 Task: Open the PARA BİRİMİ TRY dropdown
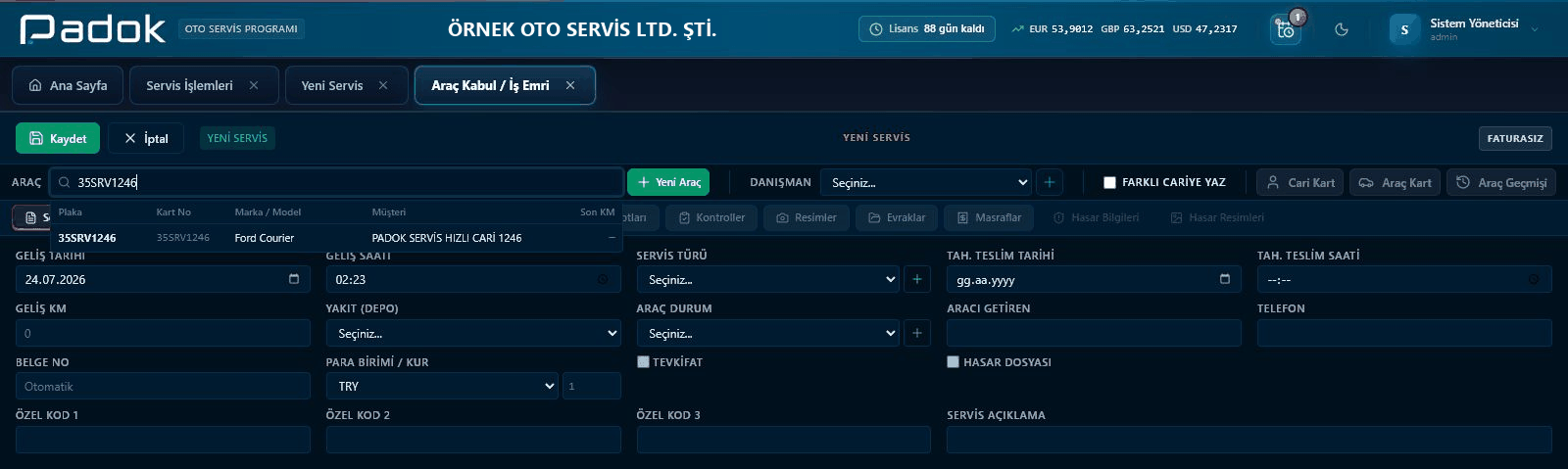442,386
